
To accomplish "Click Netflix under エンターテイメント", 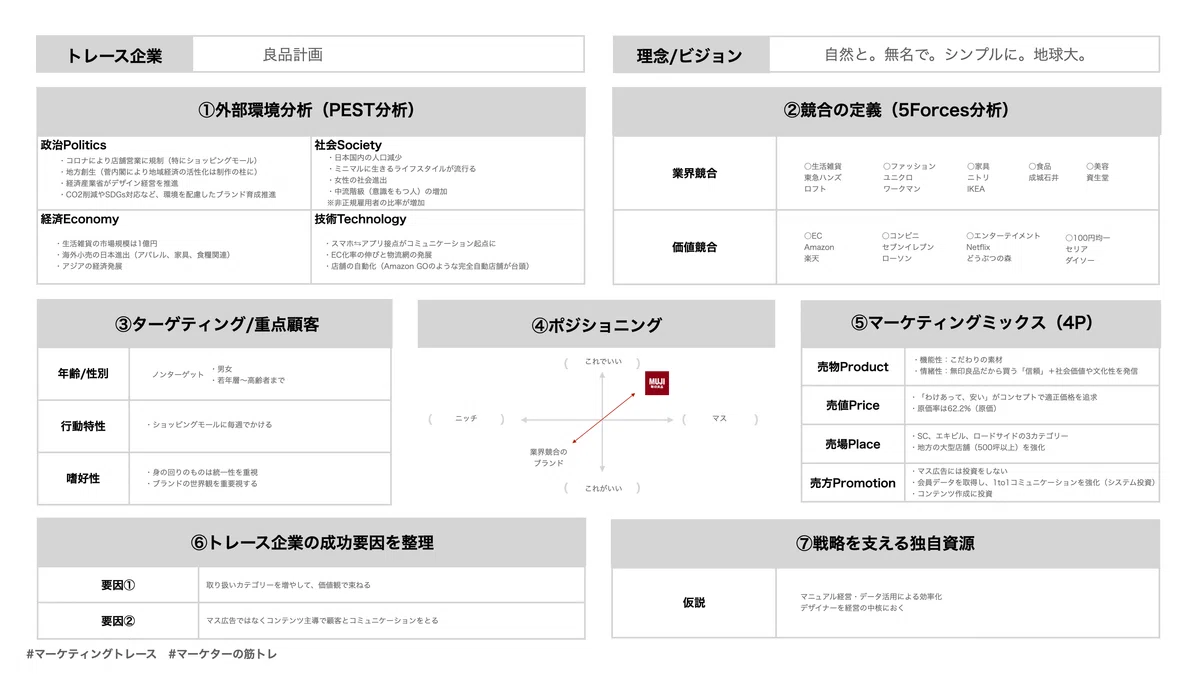I will pos(978,247).
